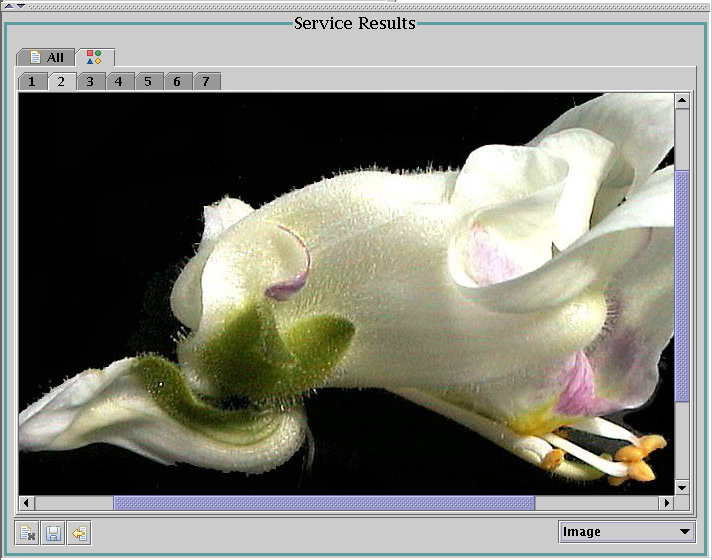The image size is (712, 560).
Task: Click the horizontal scrollbar left arrow
Action: tap(27, 502)
